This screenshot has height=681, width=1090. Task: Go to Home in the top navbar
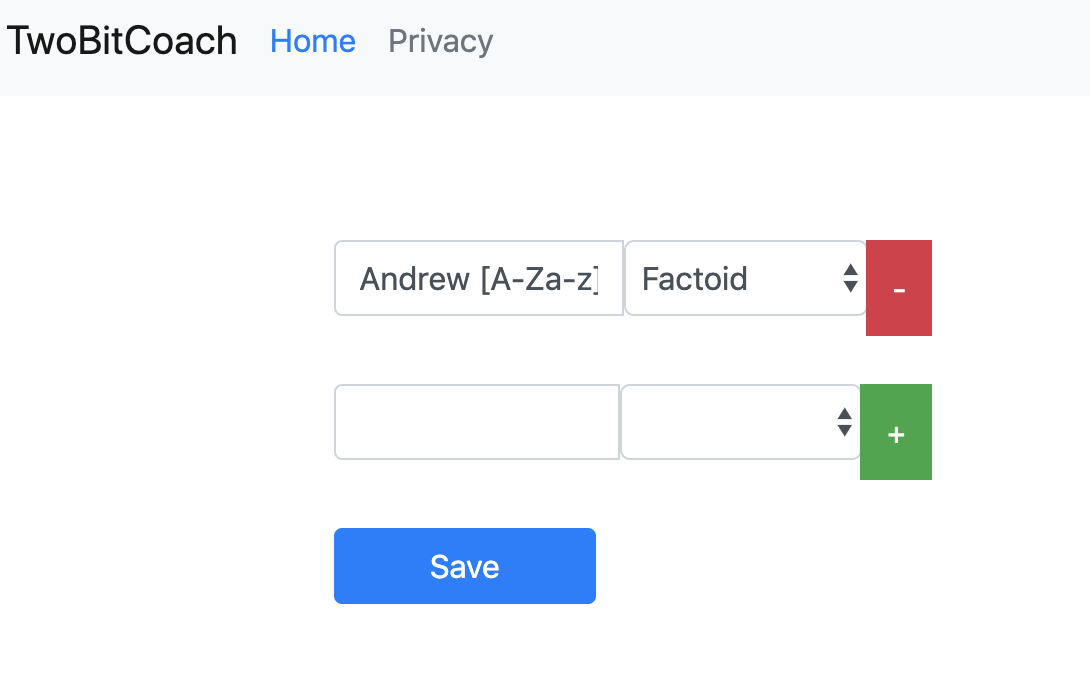click(313, 41)
